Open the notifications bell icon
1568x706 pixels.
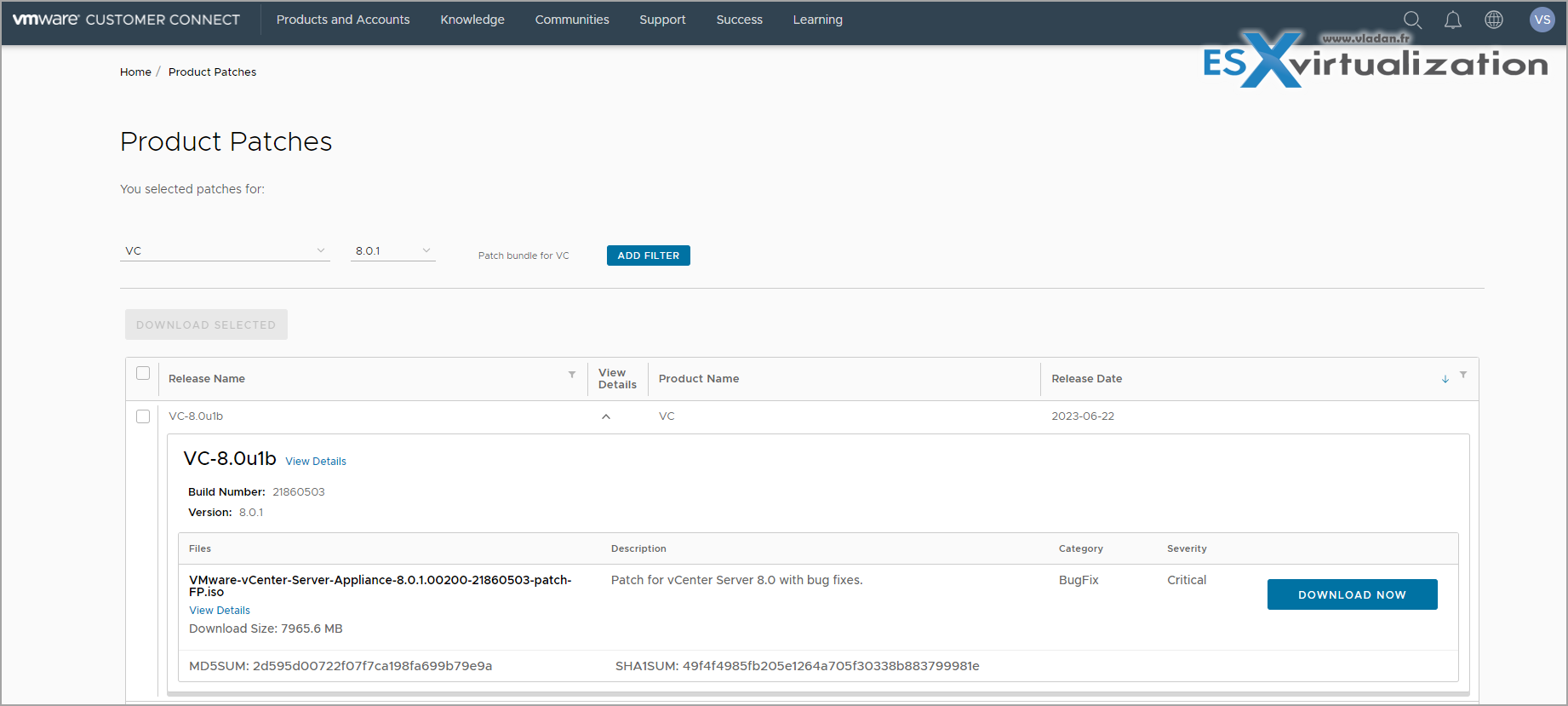pos(1453,20)
